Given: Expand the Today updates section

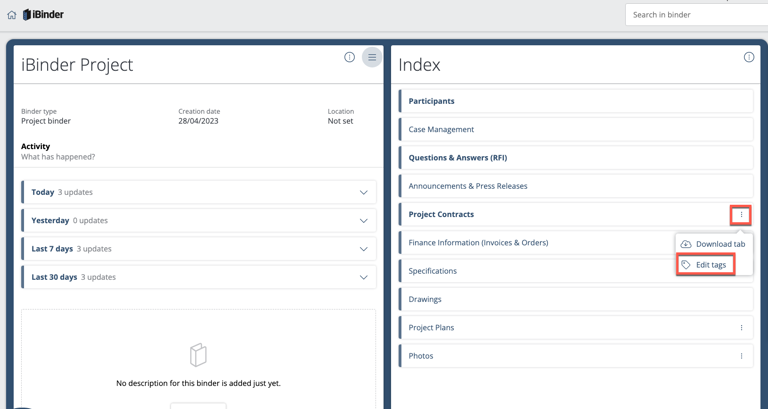Looking at the screenshot, I should [x=364, y=193].
